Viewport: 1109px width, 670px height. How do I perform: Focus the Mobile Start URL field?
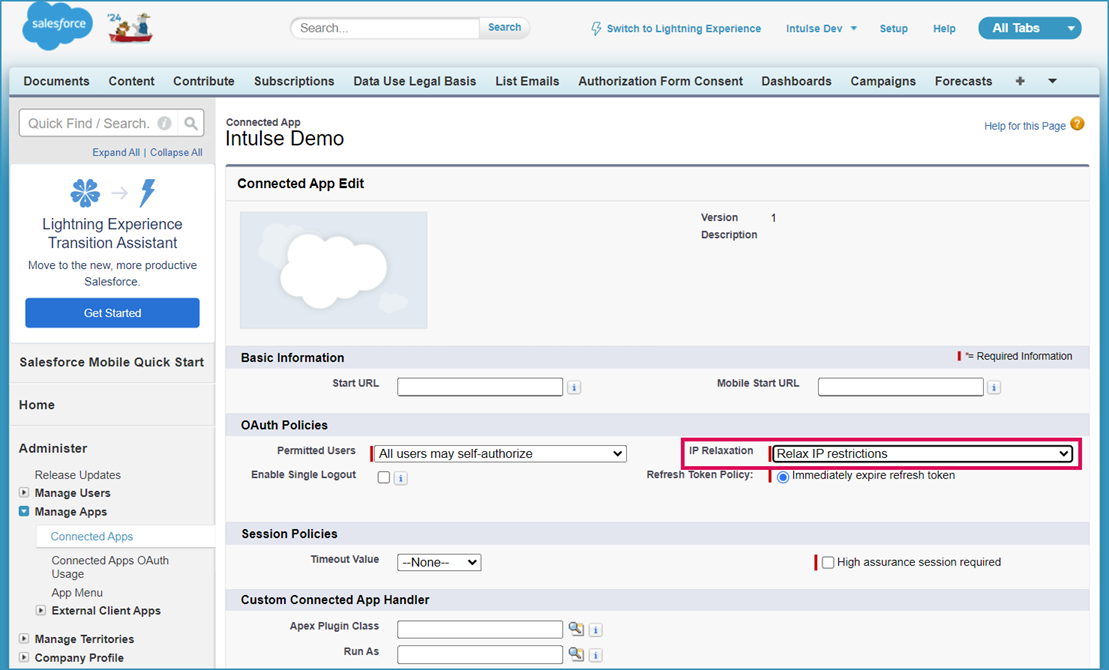[x=900, y=387]
